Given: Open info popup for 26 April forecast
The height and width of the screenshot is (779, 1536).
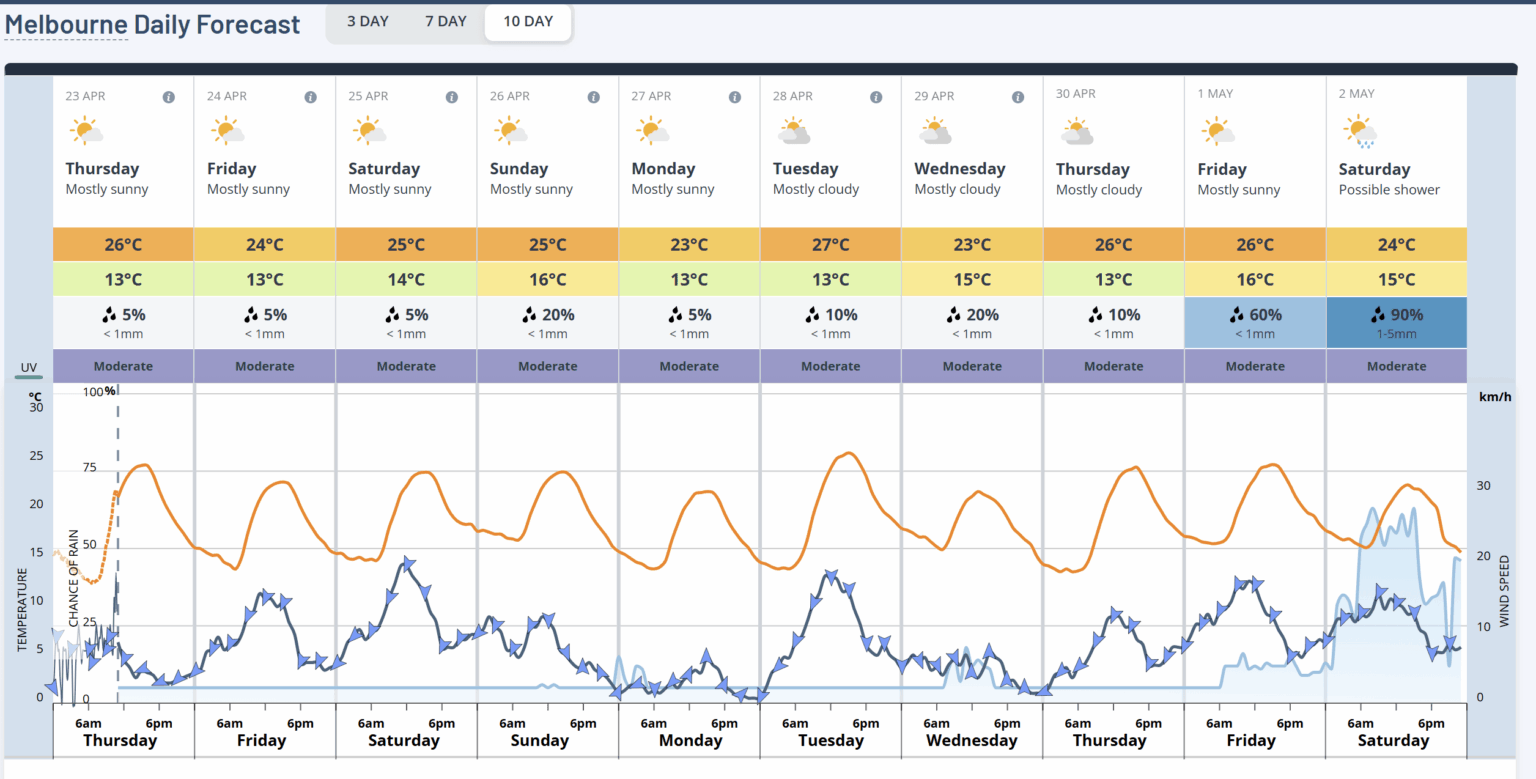Looking at the screenshot, I should click(593, 96).
